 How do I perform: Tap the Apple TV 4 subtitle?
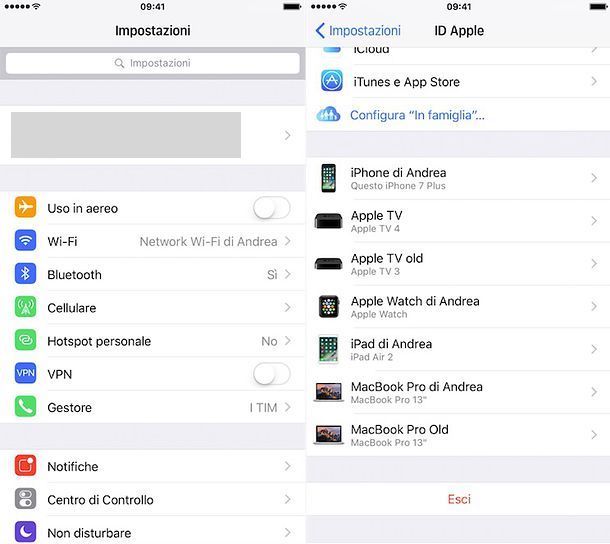point(375,229)
